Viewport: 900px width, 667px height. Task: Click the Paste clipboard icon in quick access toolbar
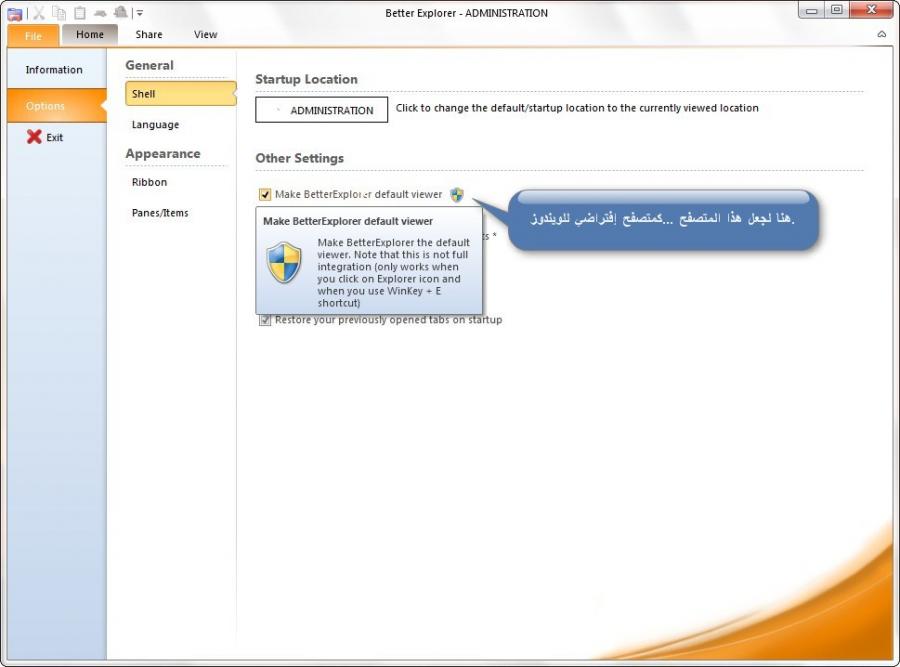point(79,13)
